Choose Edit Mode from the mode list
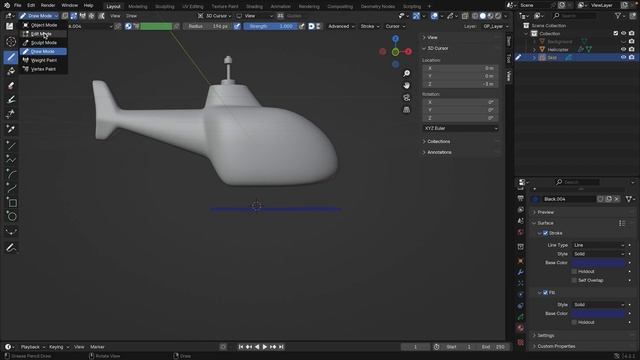The height and width of the screenshot is (360, 640). coord(43,34)
